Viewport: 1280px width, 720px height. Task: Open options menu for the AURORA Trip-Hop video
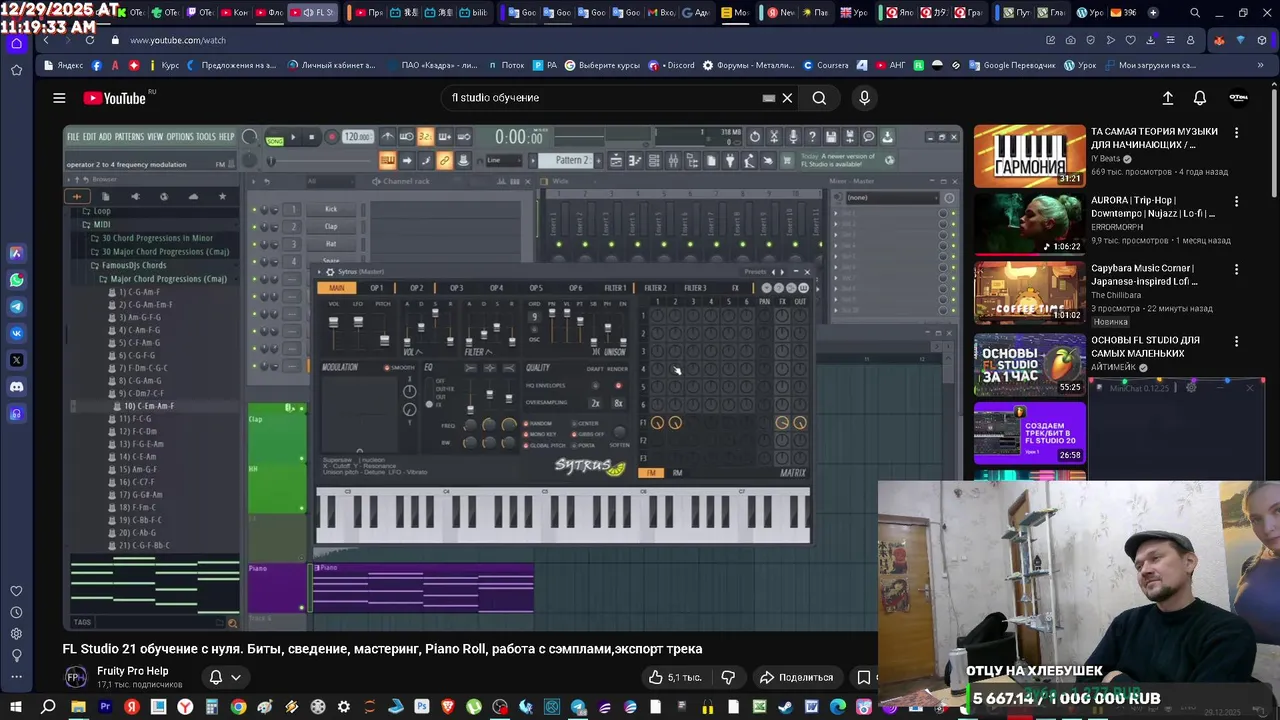tap(1236, 201)
